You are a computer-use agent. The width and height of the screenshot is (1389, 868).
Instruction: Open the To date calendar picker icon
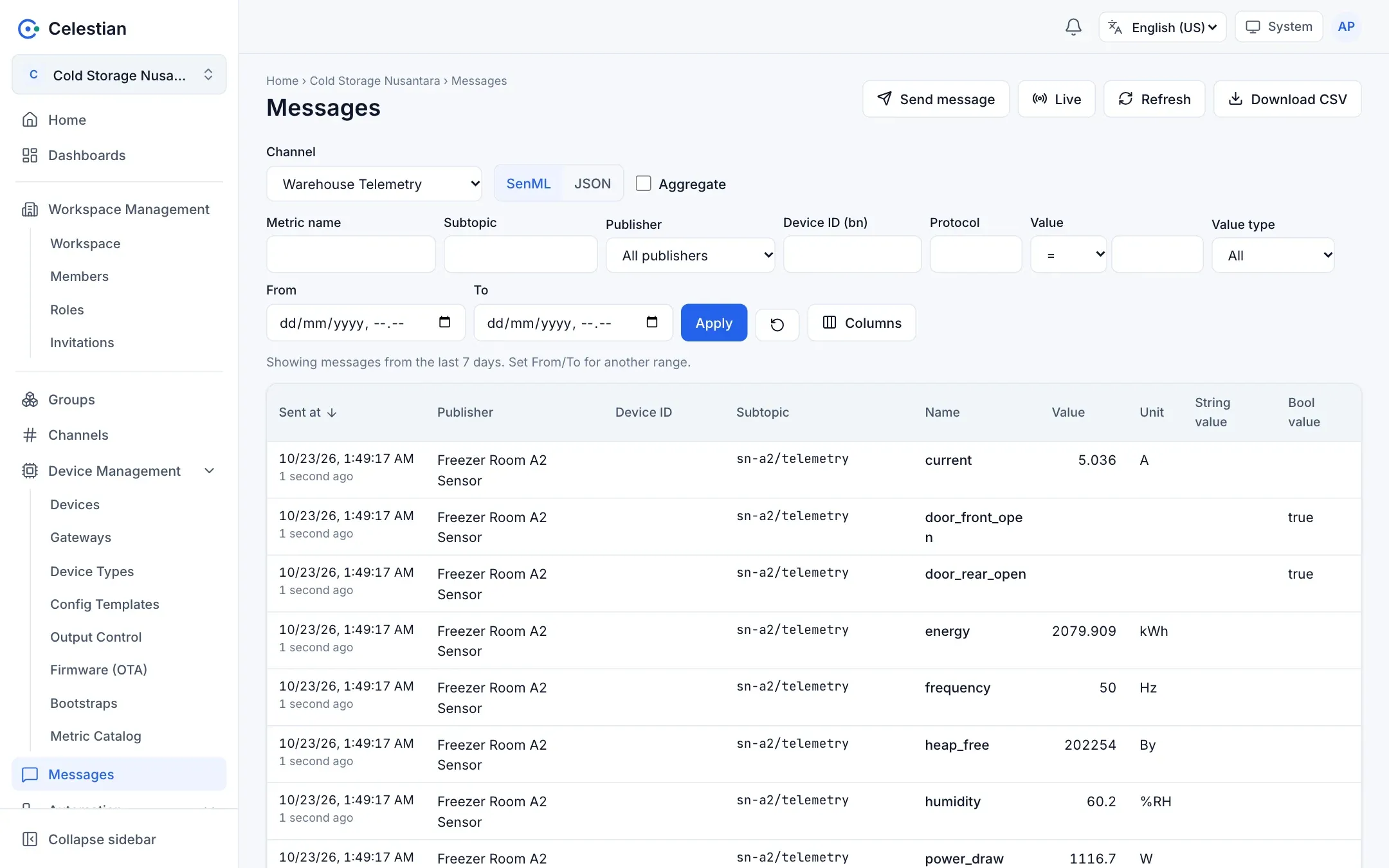pyautogui.click(x=652, y=322)
